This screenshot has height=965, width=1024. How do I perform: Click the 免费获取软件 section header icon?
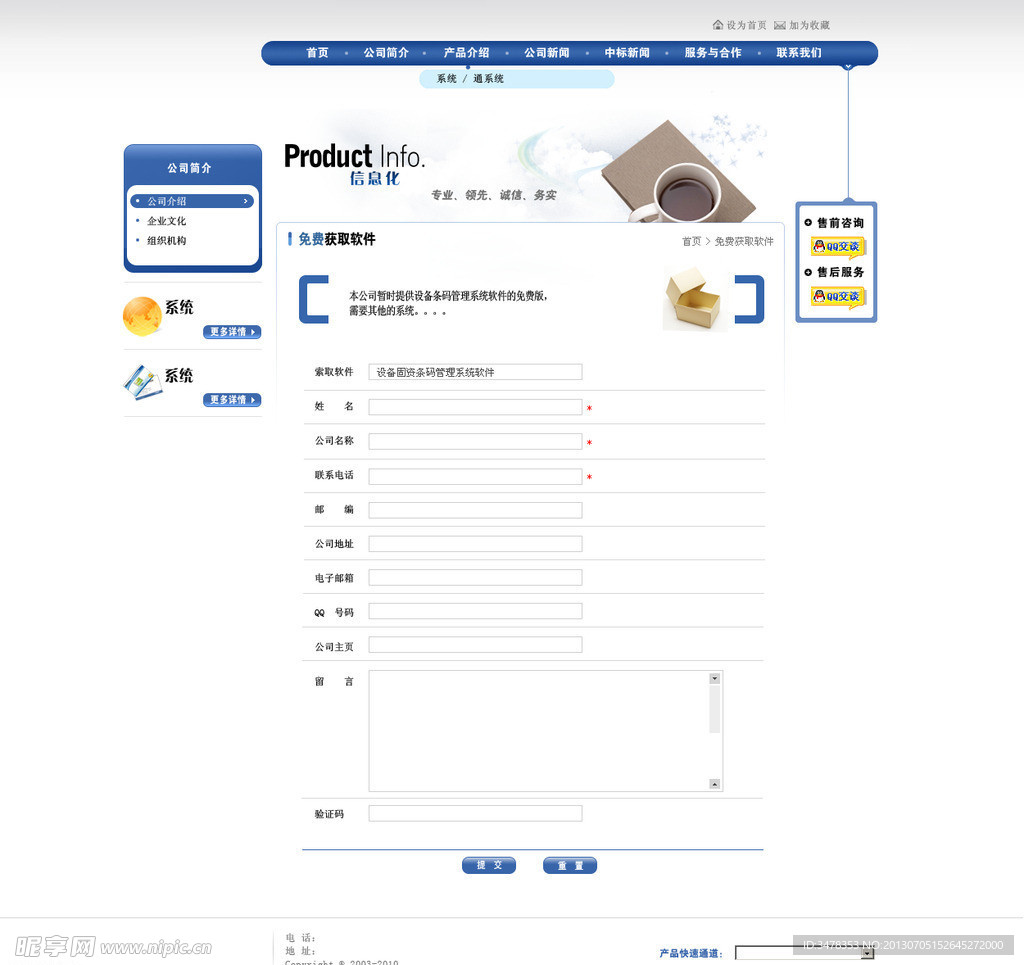[x=288, y=239]
